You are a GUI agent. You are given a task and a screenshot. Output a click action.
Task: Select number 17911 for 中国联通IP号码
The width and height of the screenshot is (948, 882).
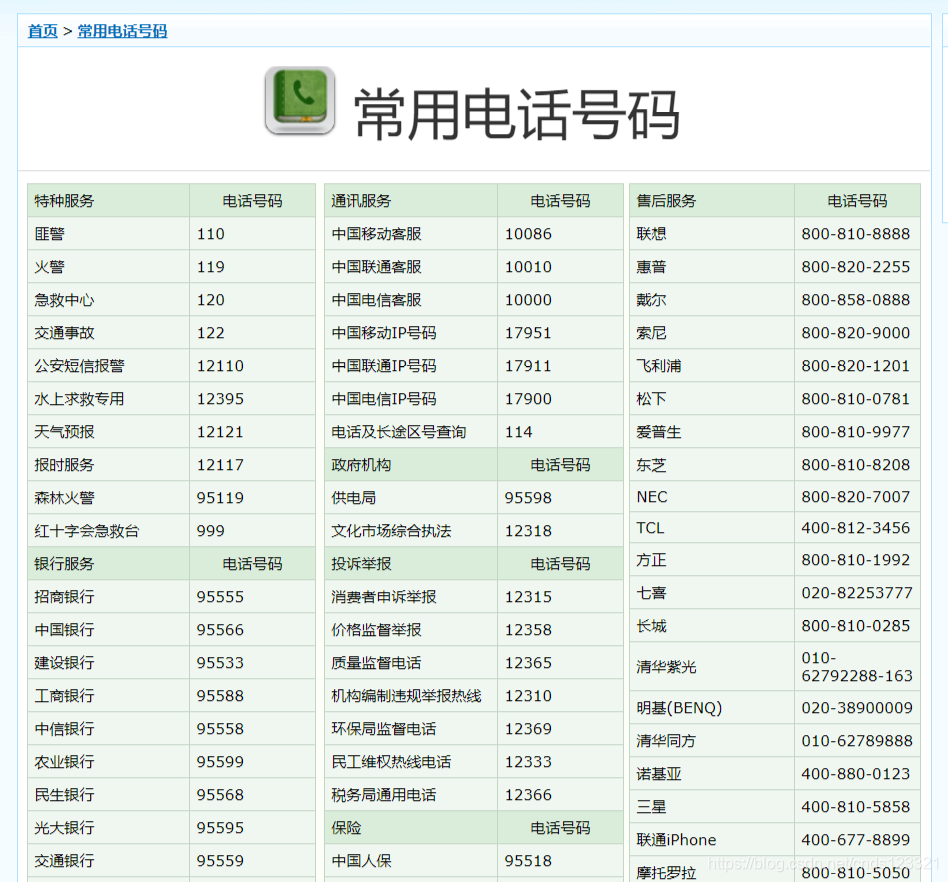click(x=528, y=366)
